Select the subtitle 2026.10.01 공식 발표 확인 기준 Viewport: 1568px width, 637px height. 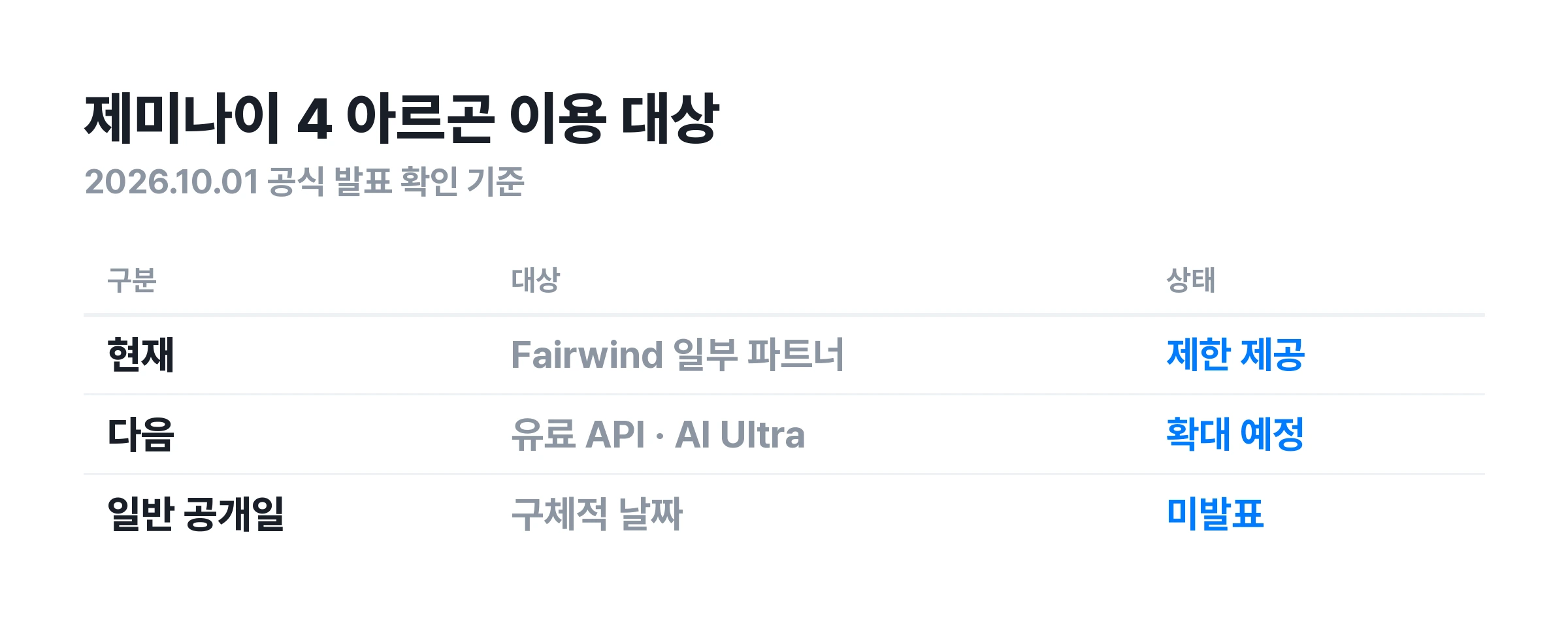click(304, 181)
